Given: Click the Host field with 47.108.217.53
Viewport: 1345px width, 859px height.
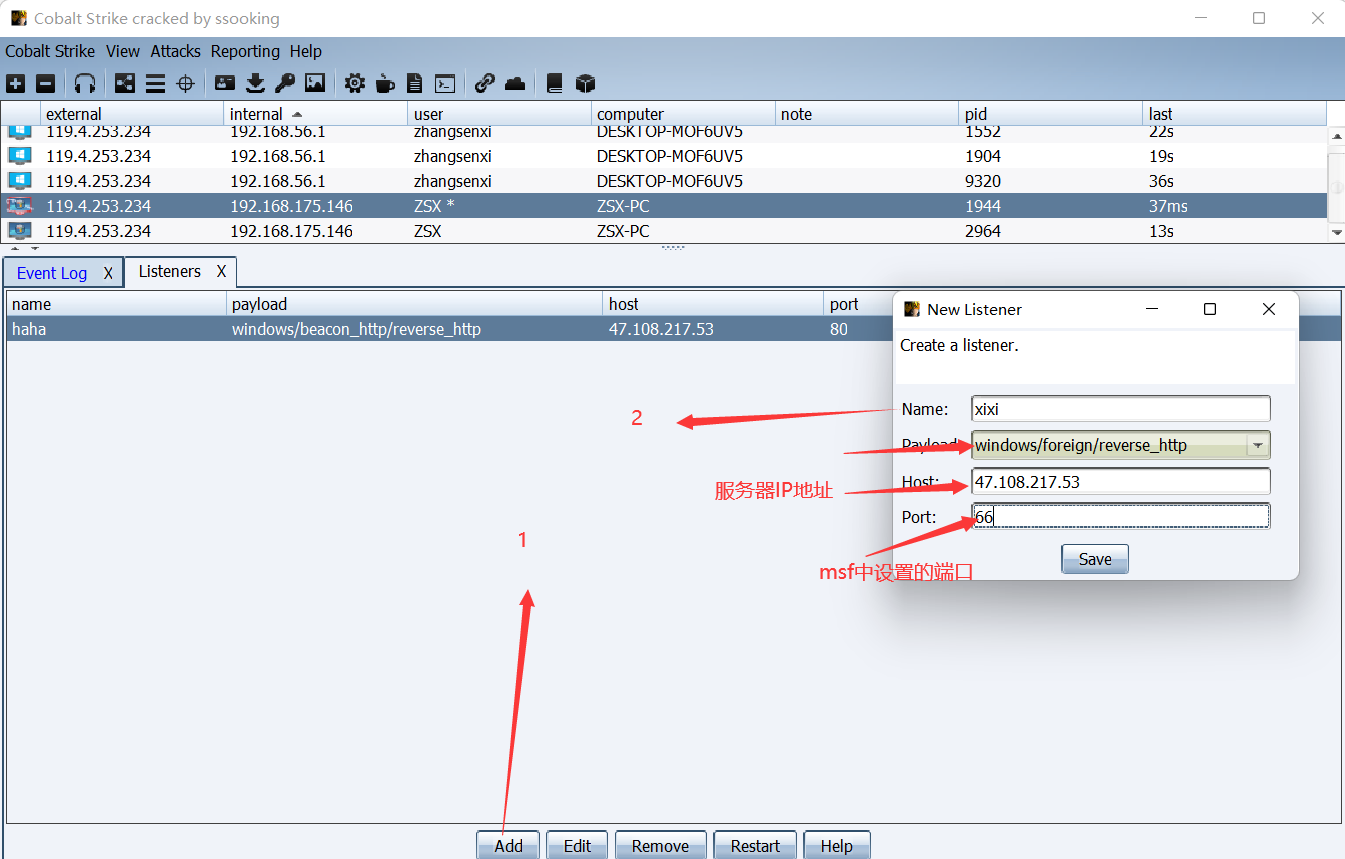Looking at the screenshot, I should coord(1121,481).
